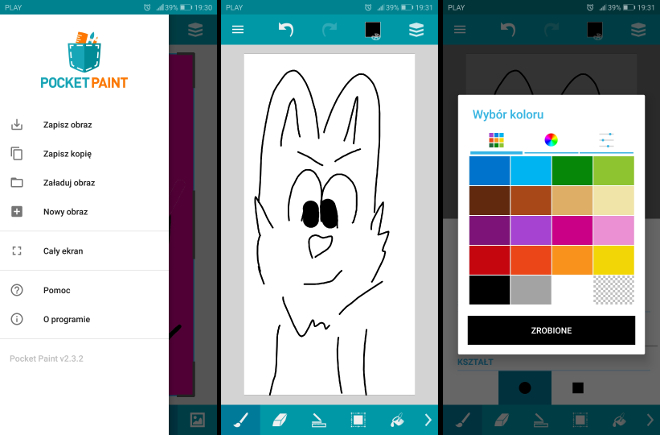Image resolution: width=660 pixels, height=435 pixels.
Task: Choose the selection box tool in the middle screen
Action: [358, 420]
